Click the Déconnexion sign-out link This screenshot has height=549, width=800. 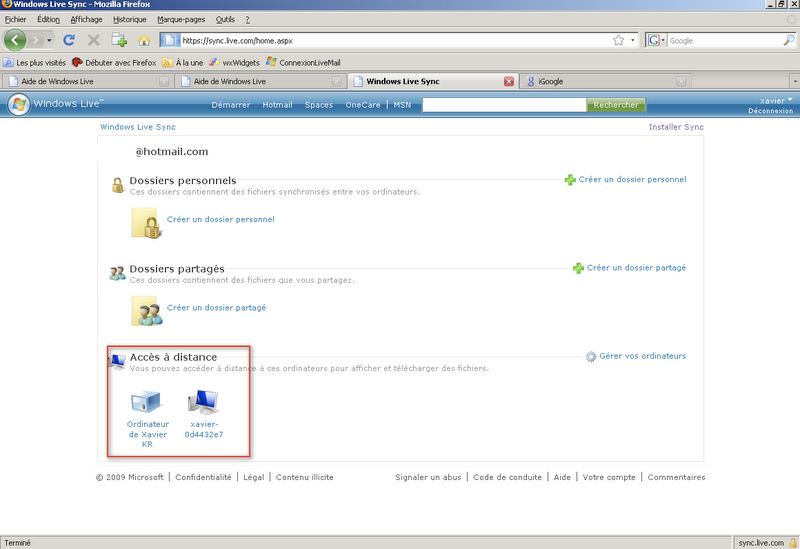[x=770, y=111]
